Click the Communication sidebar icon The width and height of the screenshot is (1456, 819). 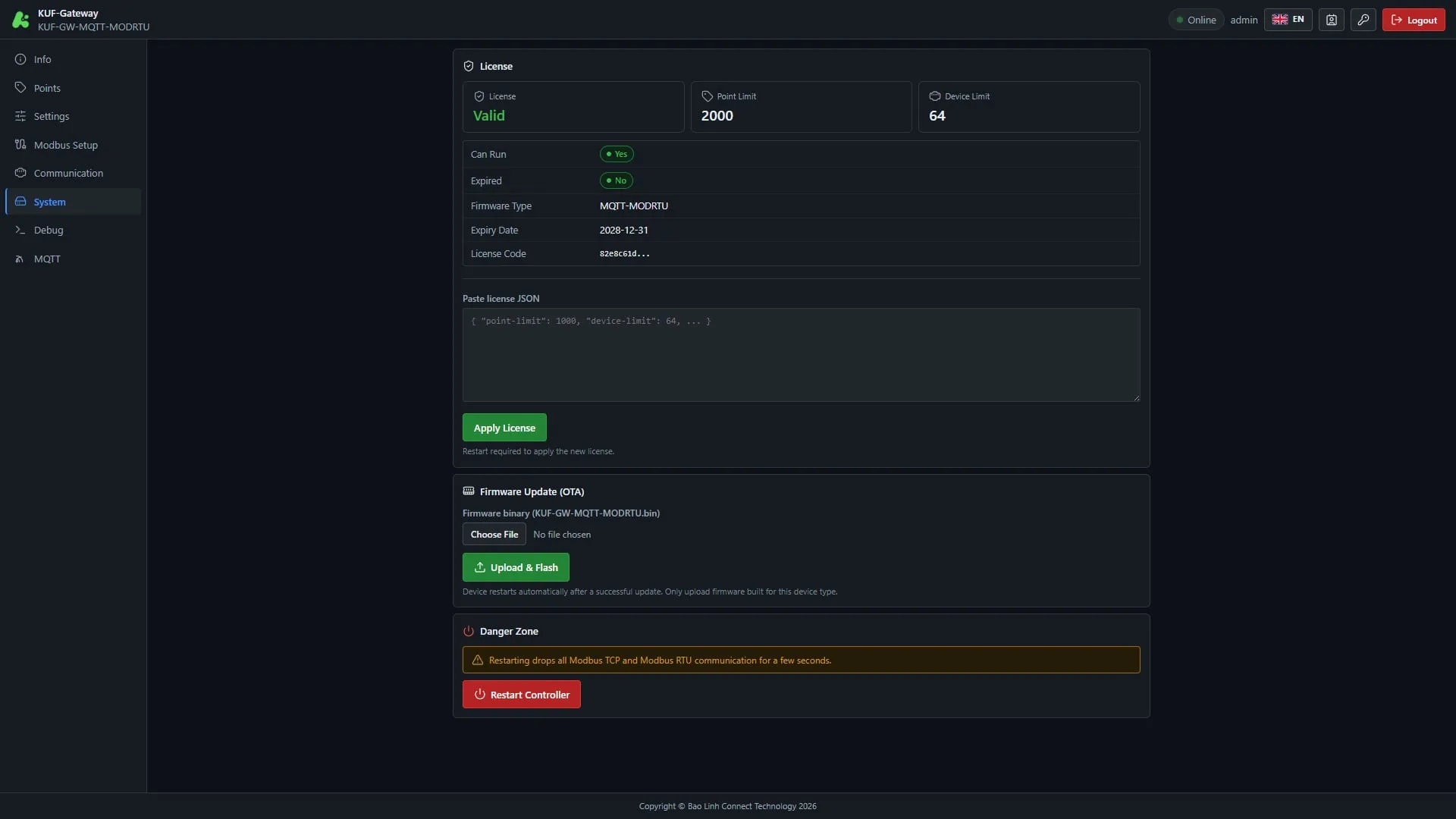tap(20, 173)
